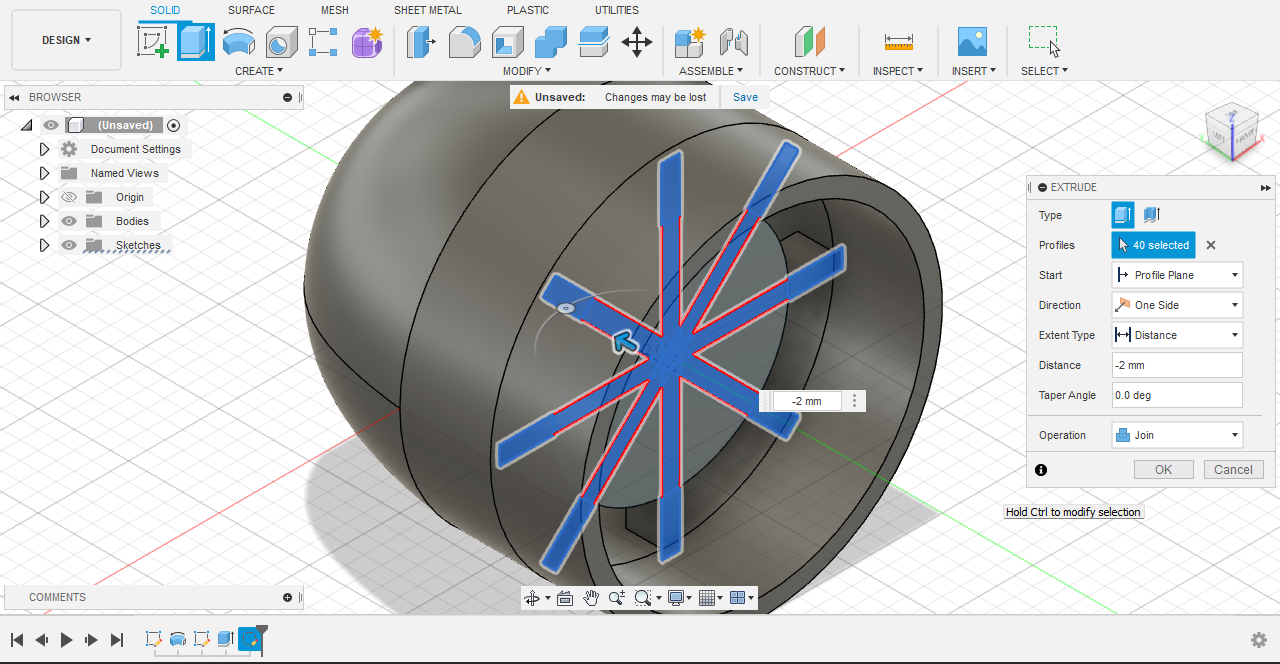Screen dimensions: 1280x664
Task: Click the Extrude info icon
Action: tap(1041, 470)
